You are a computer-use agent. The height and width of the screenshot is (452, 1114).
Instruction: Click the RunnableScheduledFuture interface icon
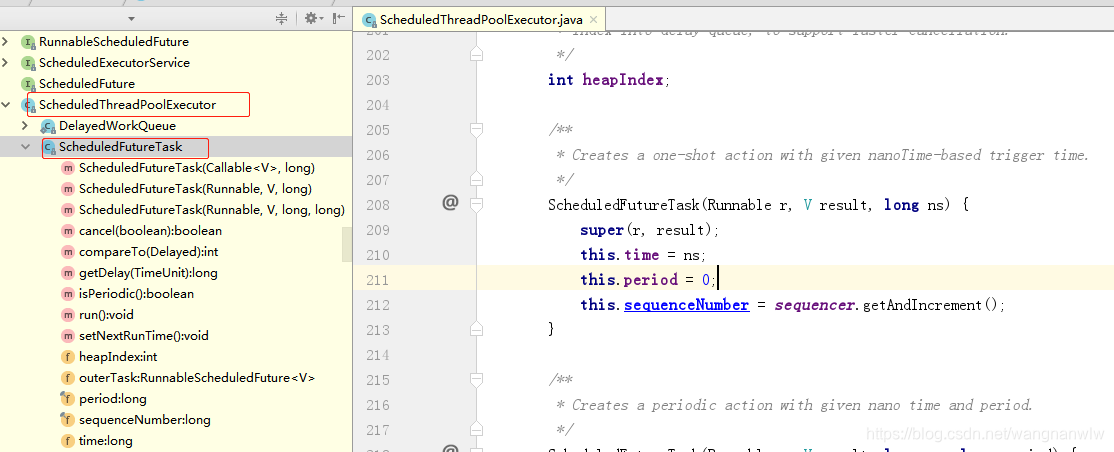[x=28, y=43]
